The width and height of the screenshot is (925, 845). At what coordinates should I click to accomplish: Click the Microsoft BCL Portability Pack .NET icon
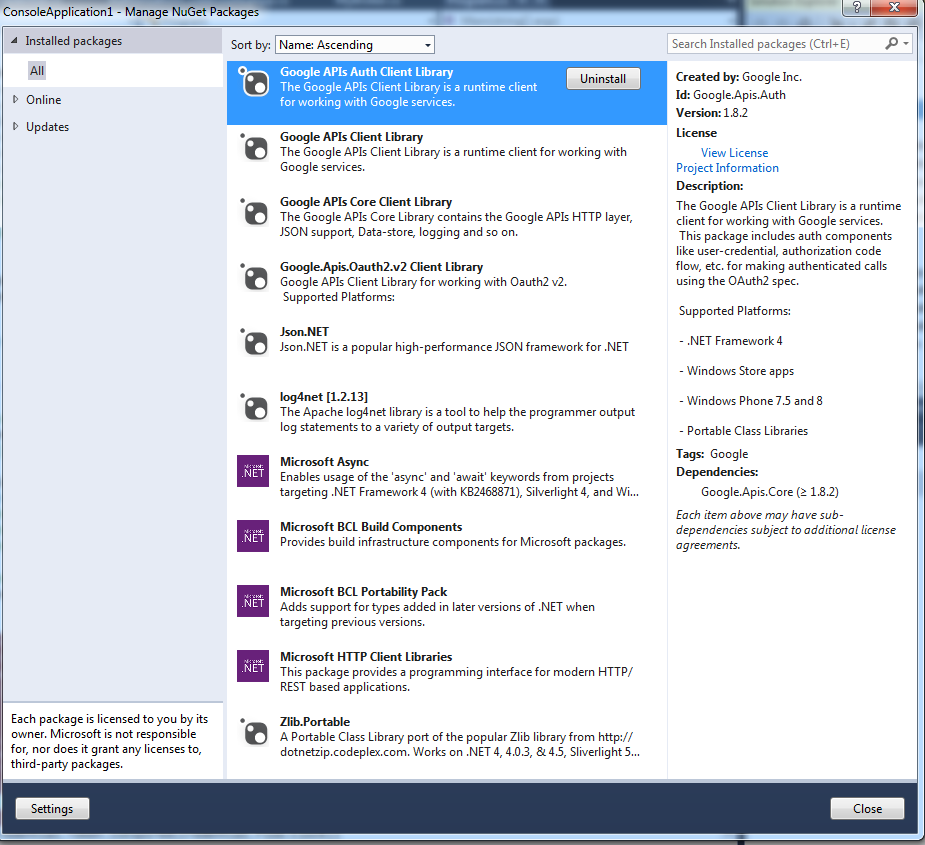point(253,601)
